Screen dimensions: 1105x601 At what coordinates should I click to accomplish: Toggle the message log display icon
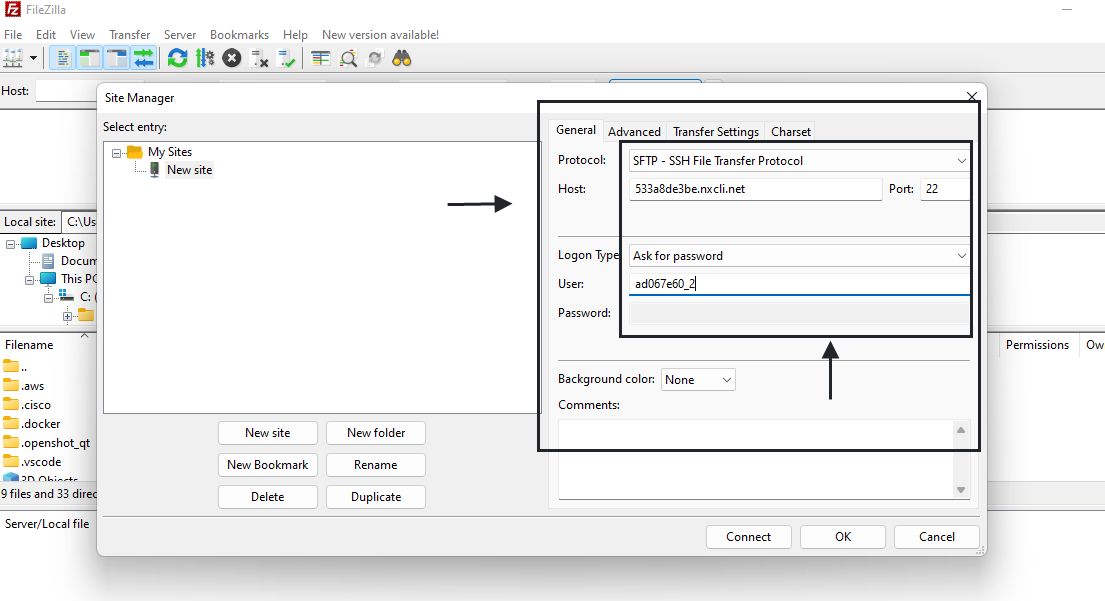pyautogui.click(x=63, y=58)
